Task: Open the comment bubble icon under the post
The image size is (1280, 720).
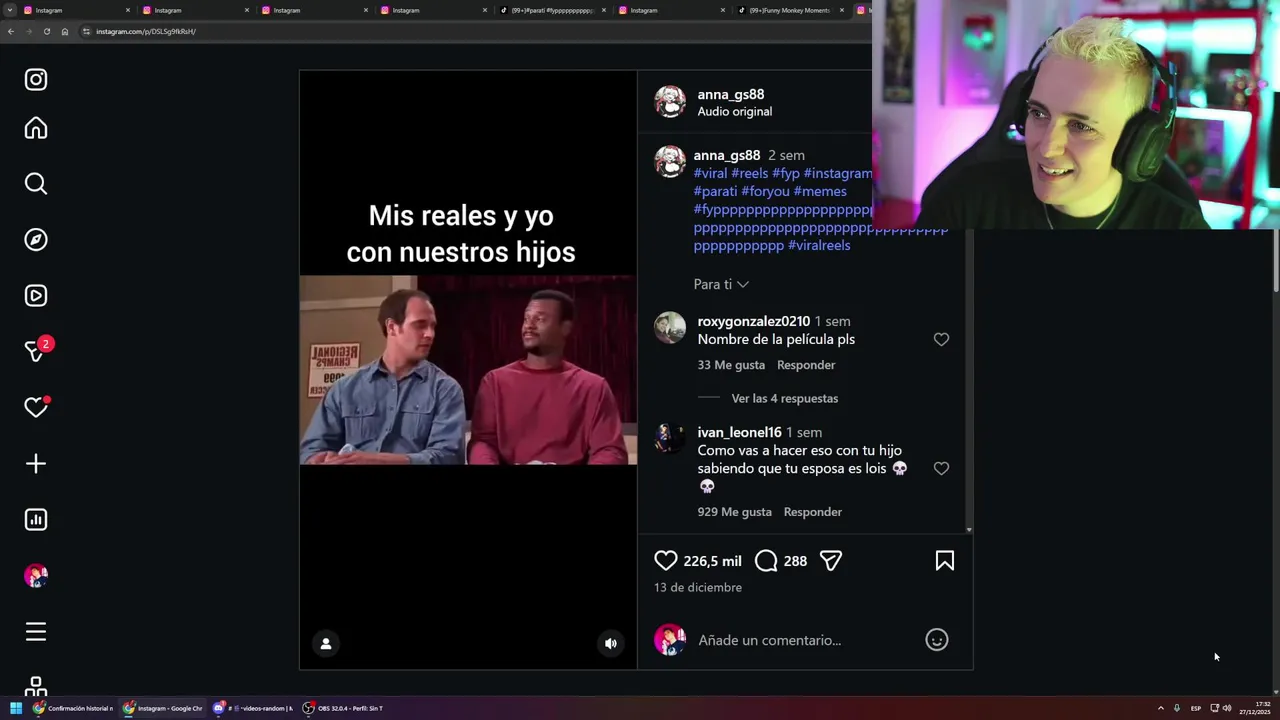Action: (x=766, y=561)
